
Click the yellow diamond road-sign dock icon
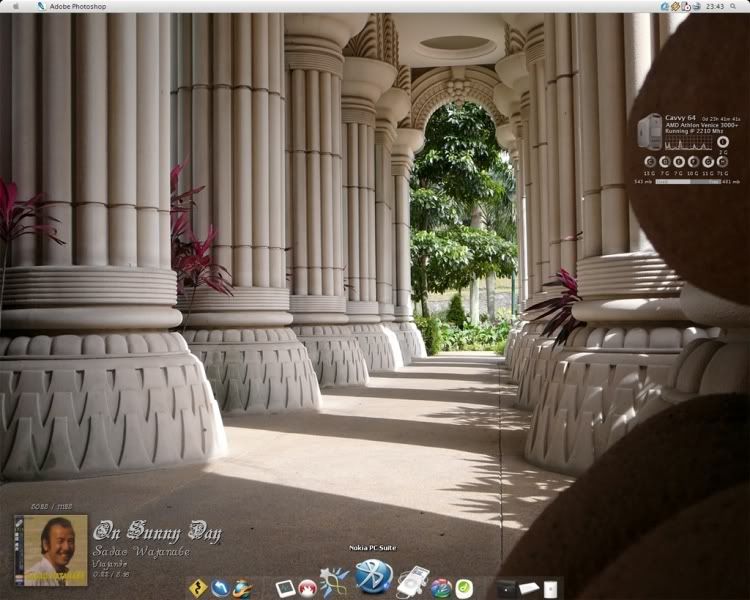click(x=198, y=588)
